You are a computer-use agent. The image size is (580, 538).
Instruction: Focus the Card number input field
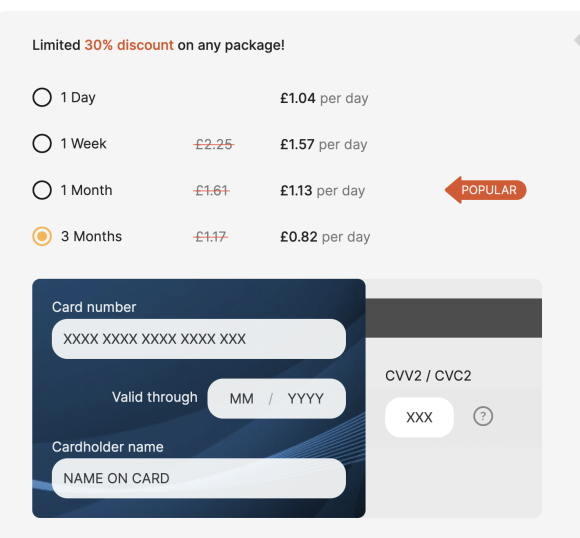(199, 339)
